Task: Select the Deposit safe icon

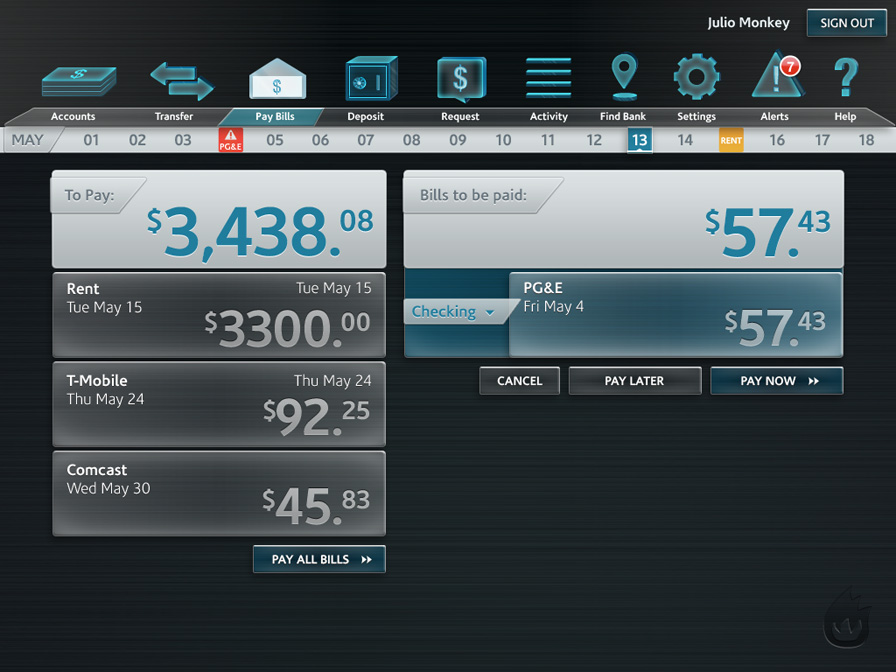Action: point(371,79)
